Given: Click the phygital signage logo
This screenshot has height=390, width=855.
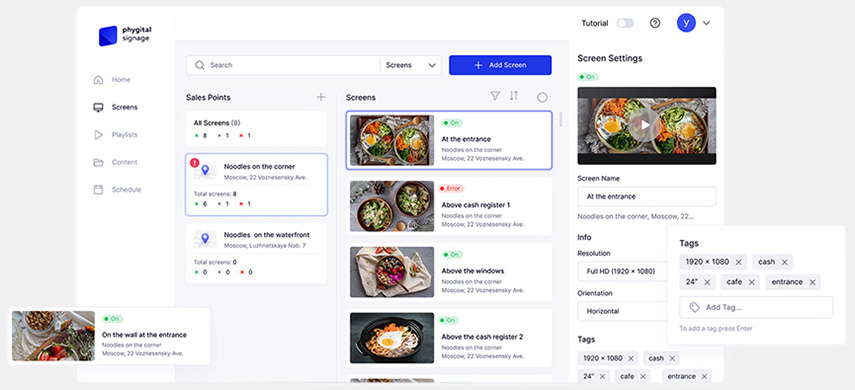Looking at the screenshot, I should (124, 35).
